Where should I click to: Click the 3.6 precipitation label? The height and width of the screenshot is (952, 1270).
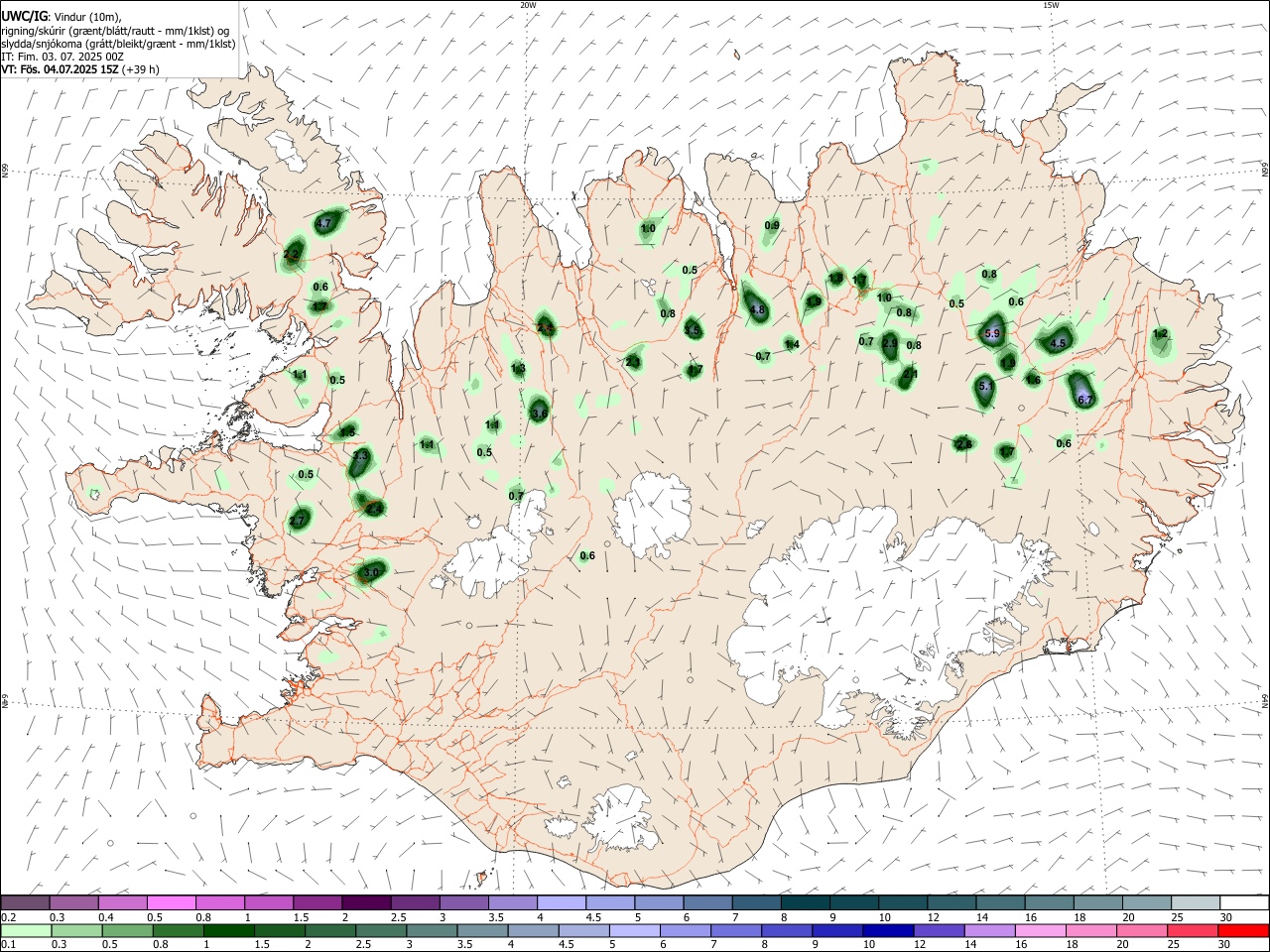pyautogui.click(x=540, y=413)
